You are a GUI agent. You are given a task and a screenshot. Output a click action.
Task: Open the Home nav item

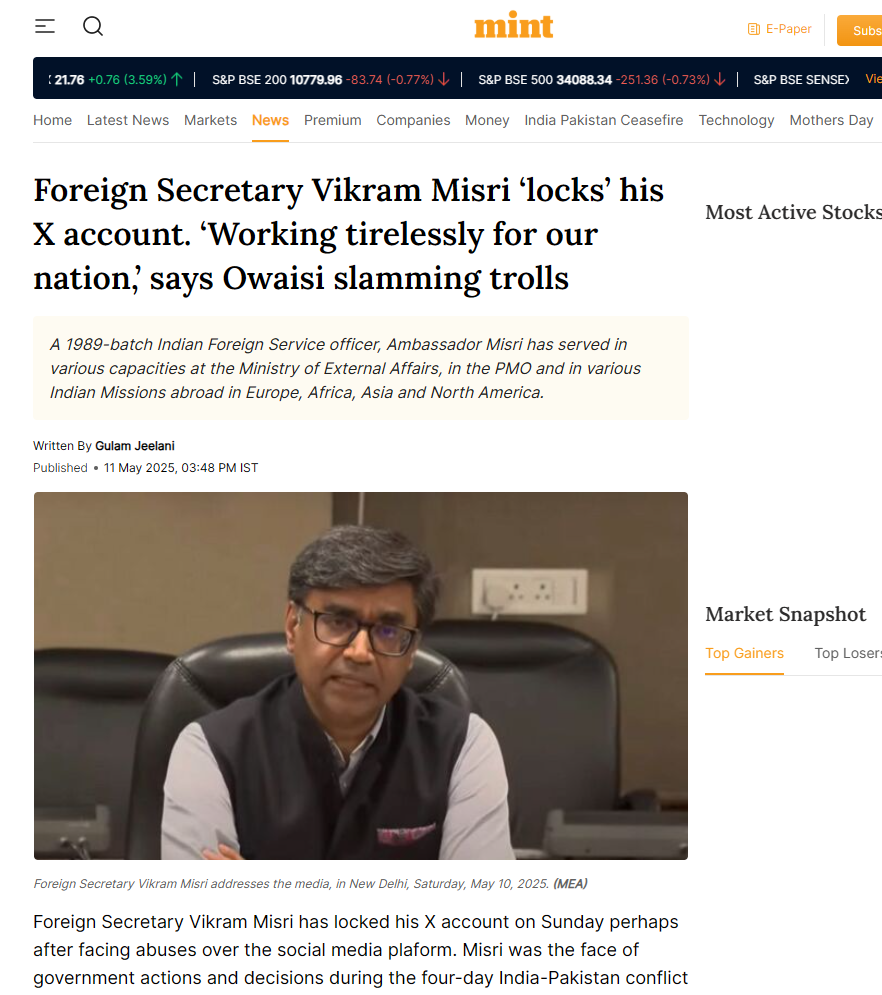point(53,120)
